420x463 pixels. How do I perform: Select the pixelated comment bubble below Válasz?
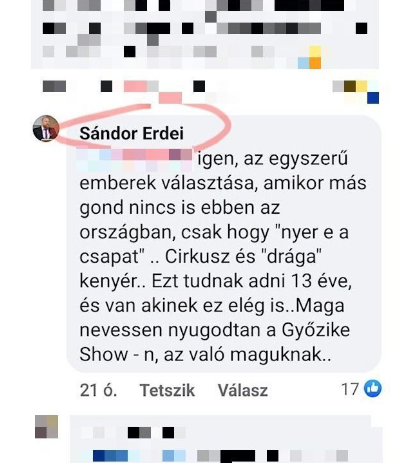(x=226, y=439)
